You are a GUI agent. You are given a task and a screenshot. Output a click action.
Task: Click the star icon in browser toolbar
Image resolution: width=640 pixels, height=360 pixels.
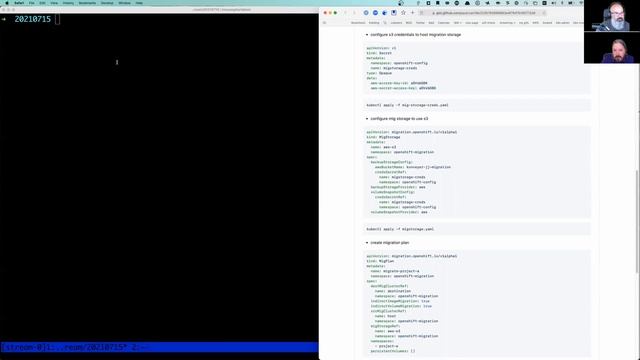coord(403,13)
